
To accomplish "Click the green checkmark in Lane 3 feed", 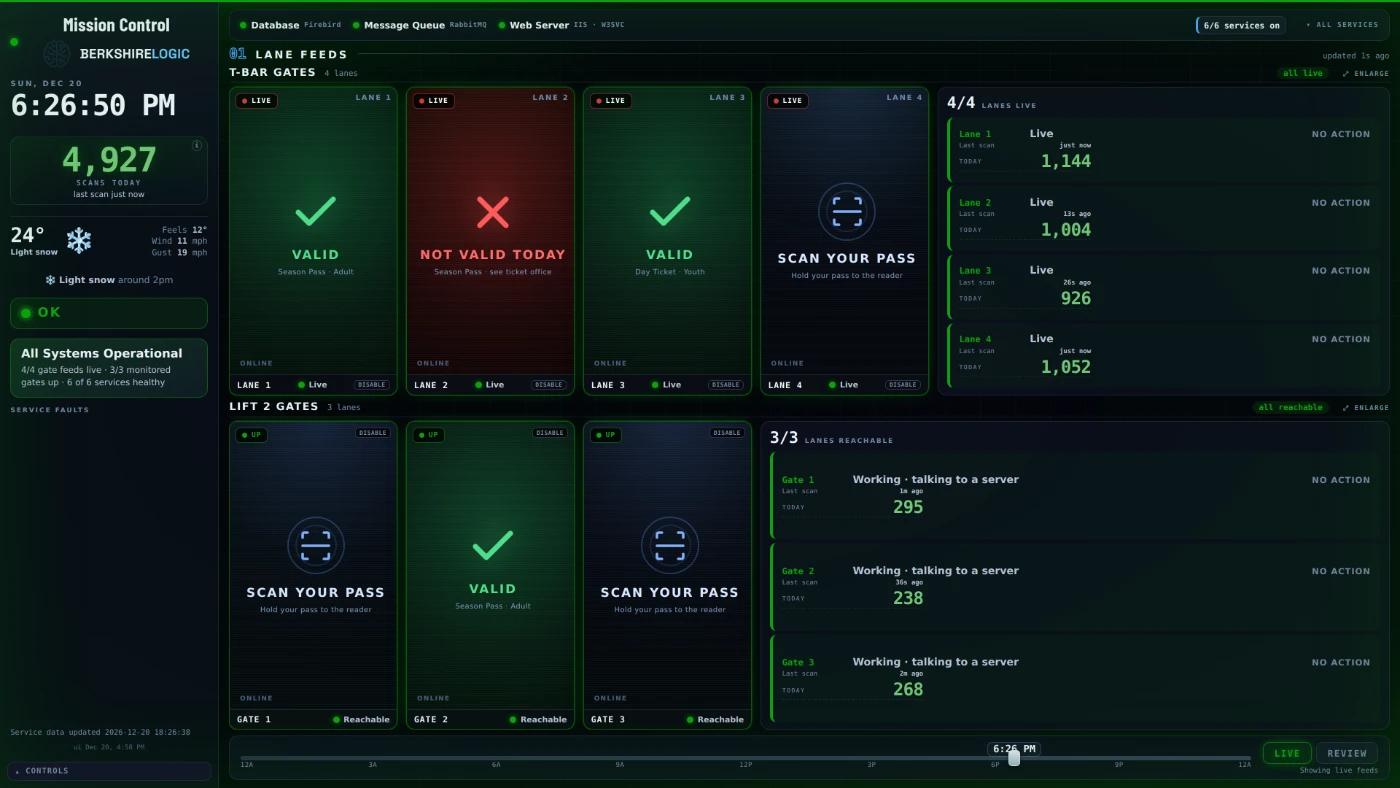I will 669,211.
